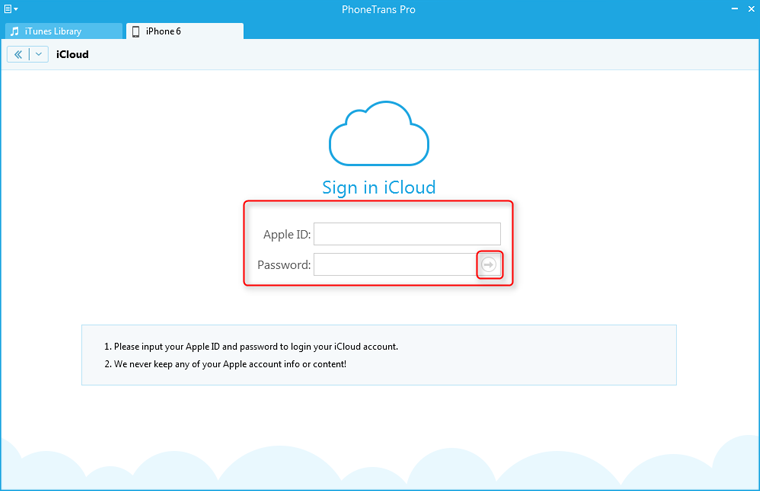Click the phone icon on iPhone 6 tab

[x=136, y=31]
